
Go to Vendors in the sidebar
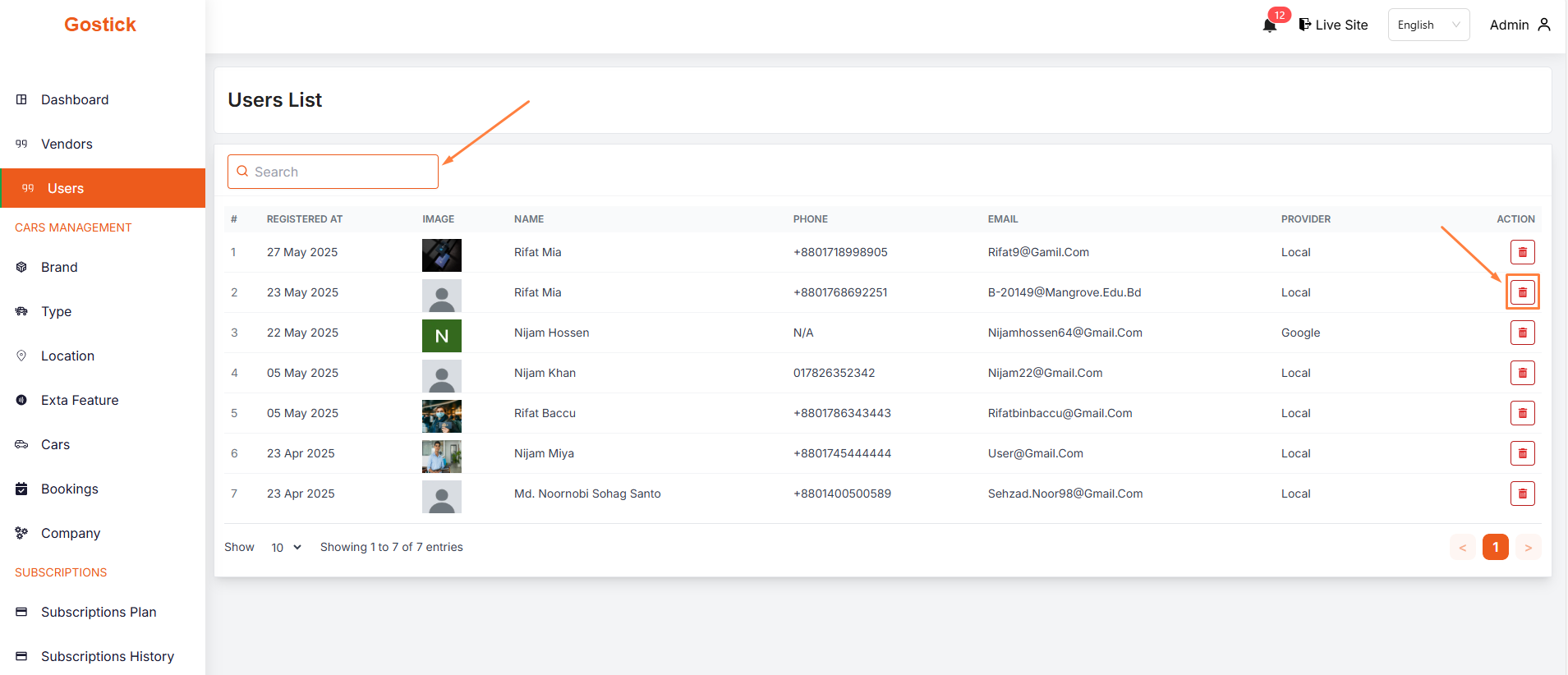tap(67, 144)
